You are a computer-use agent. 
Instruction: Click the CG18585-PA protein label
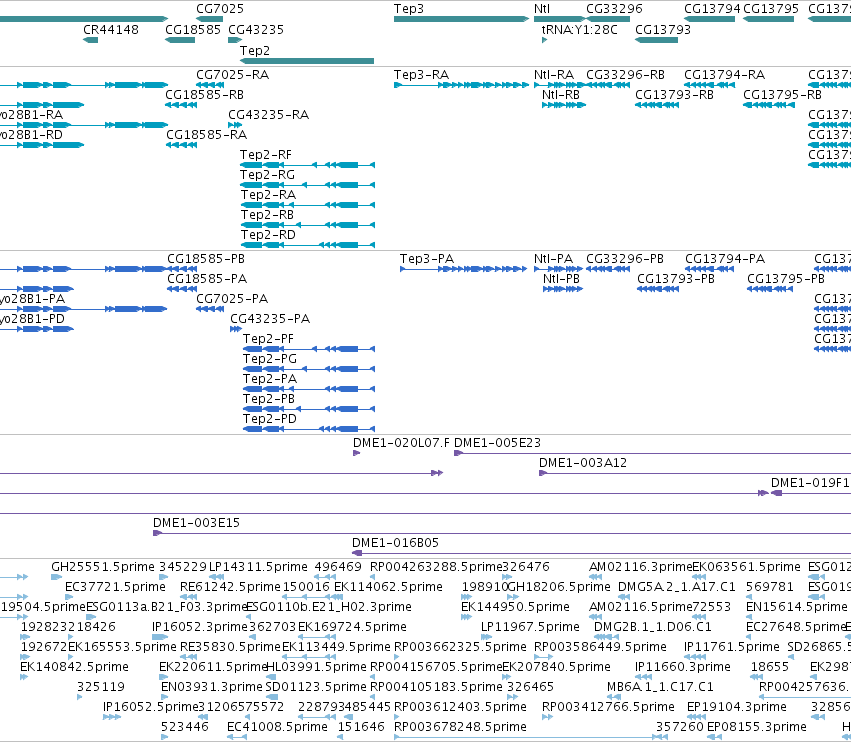coord(207,278)
